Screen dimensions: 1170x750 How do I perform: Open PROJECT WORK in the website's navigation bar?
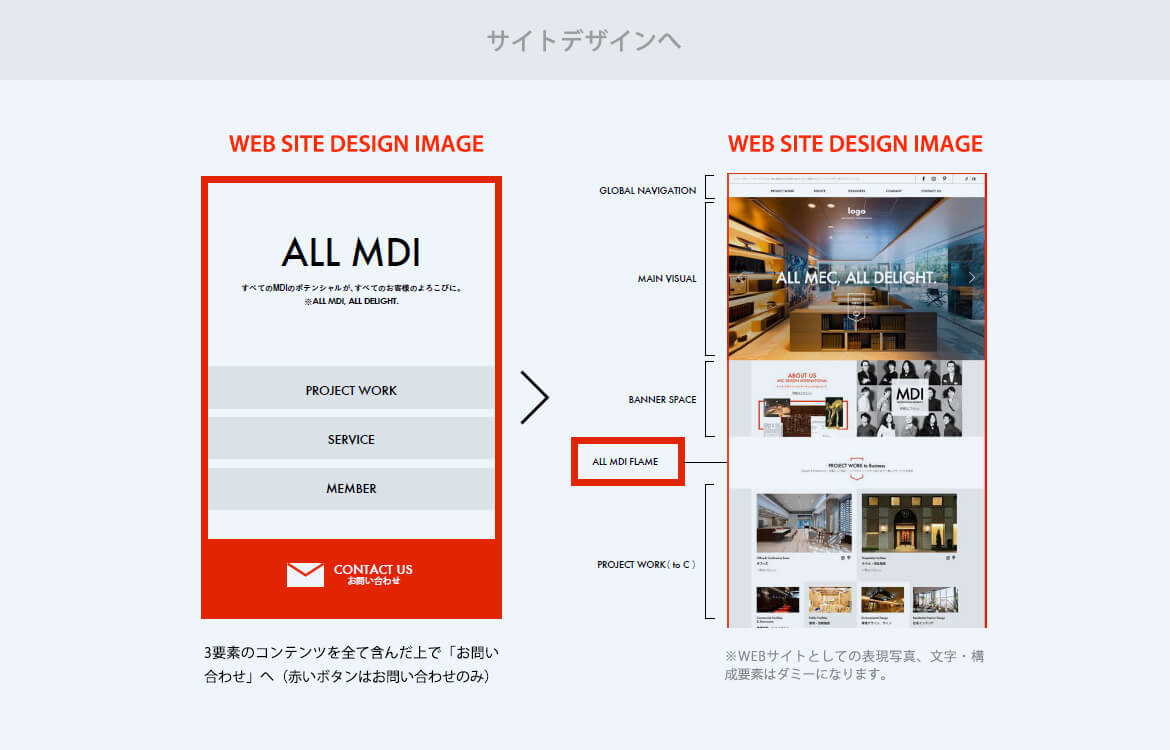tap(782, 191)
